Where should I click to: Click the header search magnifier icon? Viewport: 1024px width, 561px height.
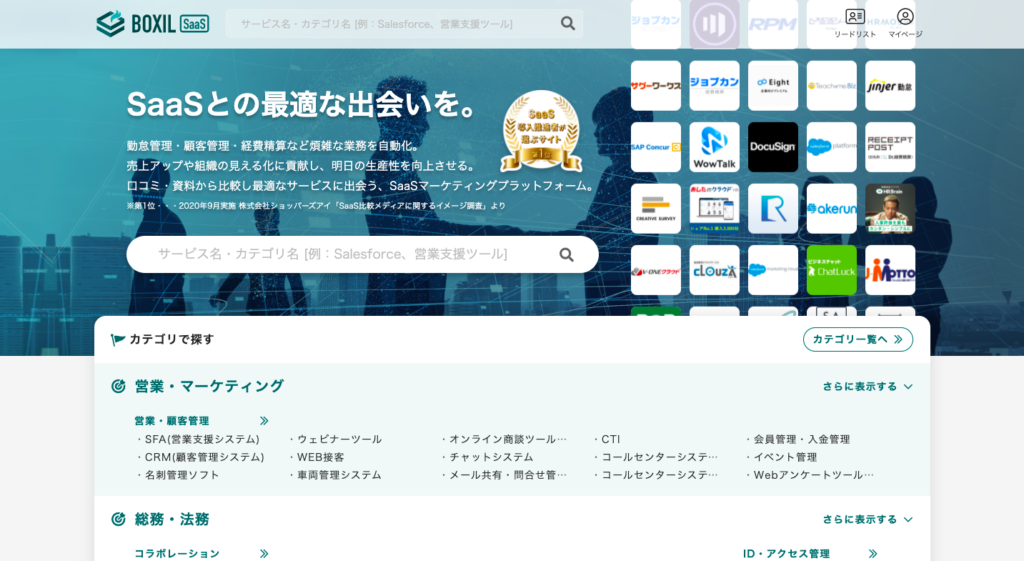pos(568,24)
